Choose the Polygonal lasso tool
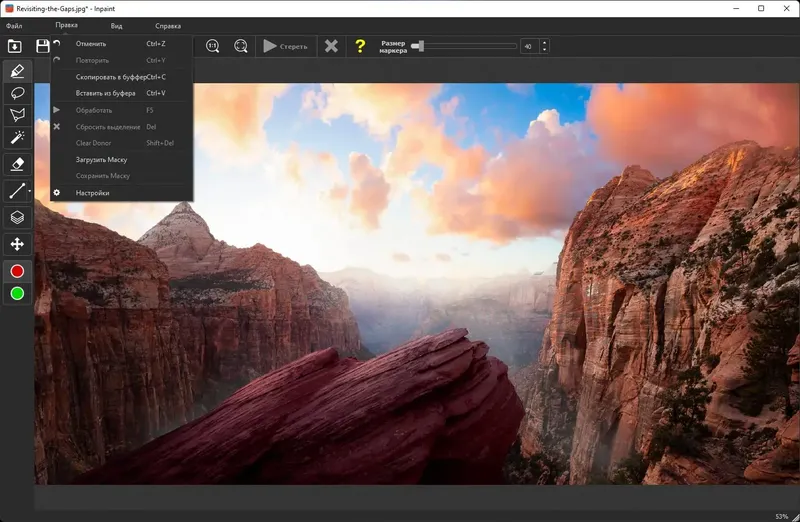 click(x=17, y=115)
